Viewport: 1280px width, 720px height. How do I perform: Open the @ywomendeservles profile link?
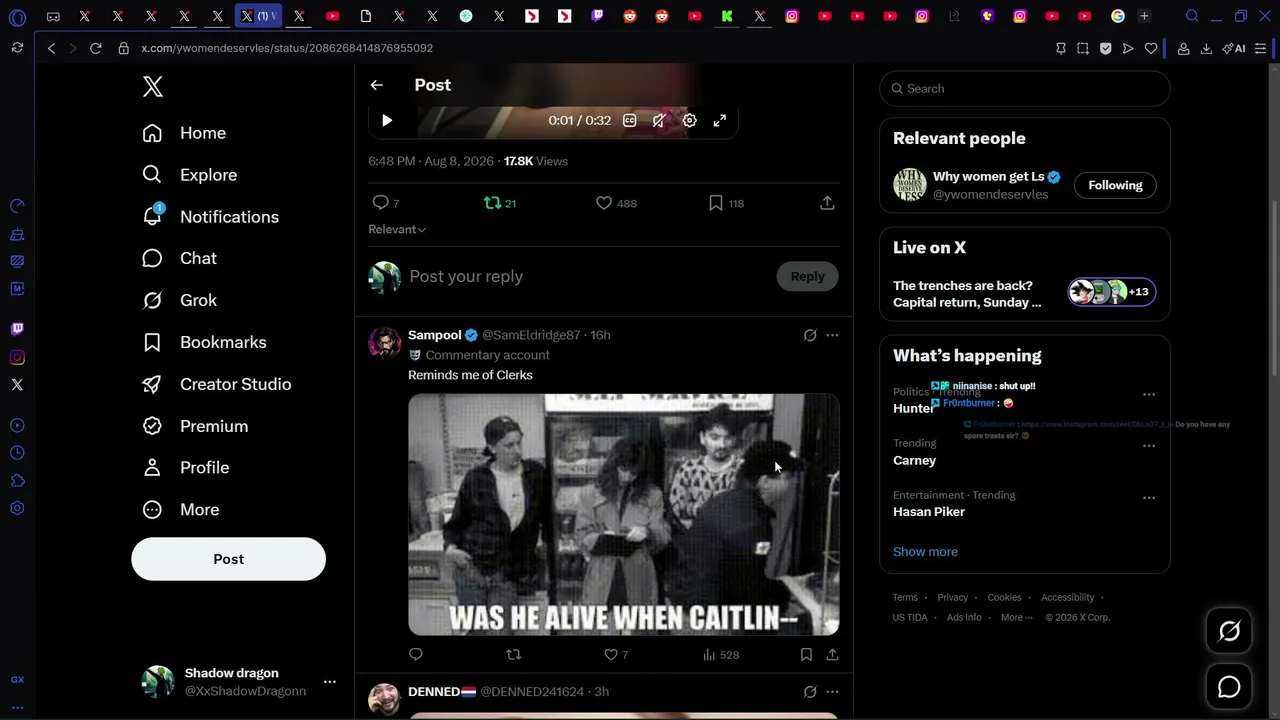pos(990,194)
